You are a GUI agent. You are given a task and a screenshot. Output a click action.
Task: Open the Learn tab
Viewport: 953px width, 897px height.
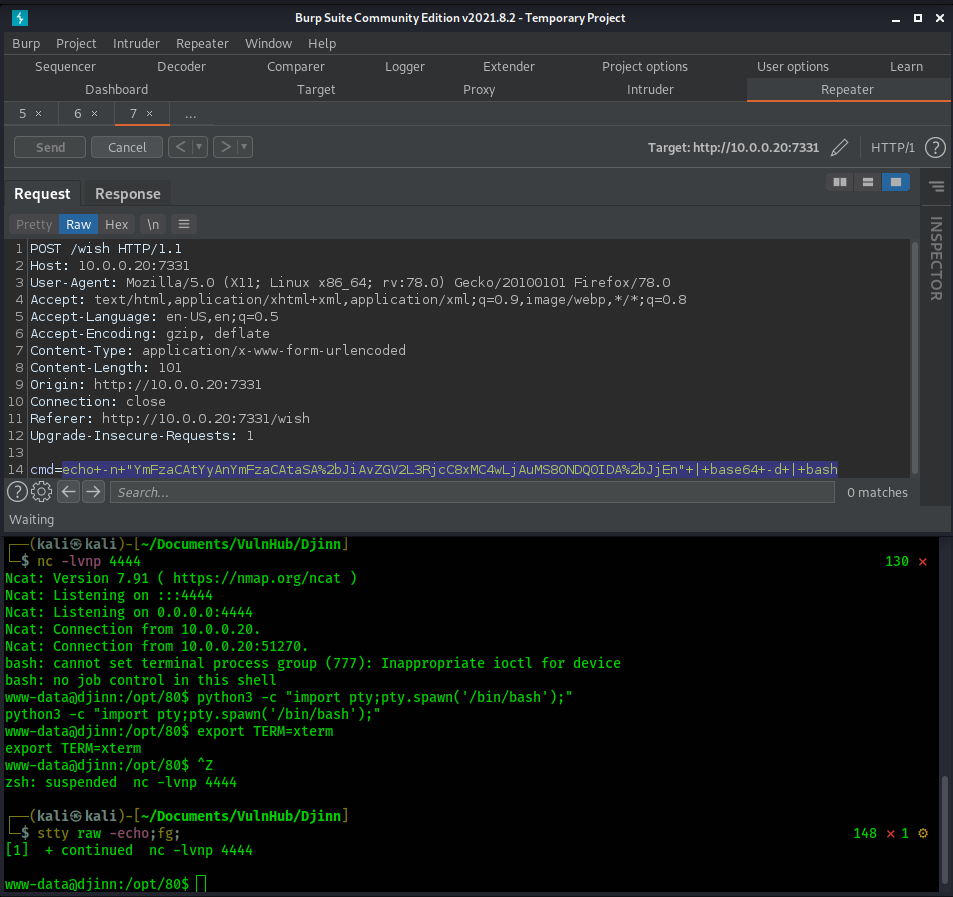(906, 67)
